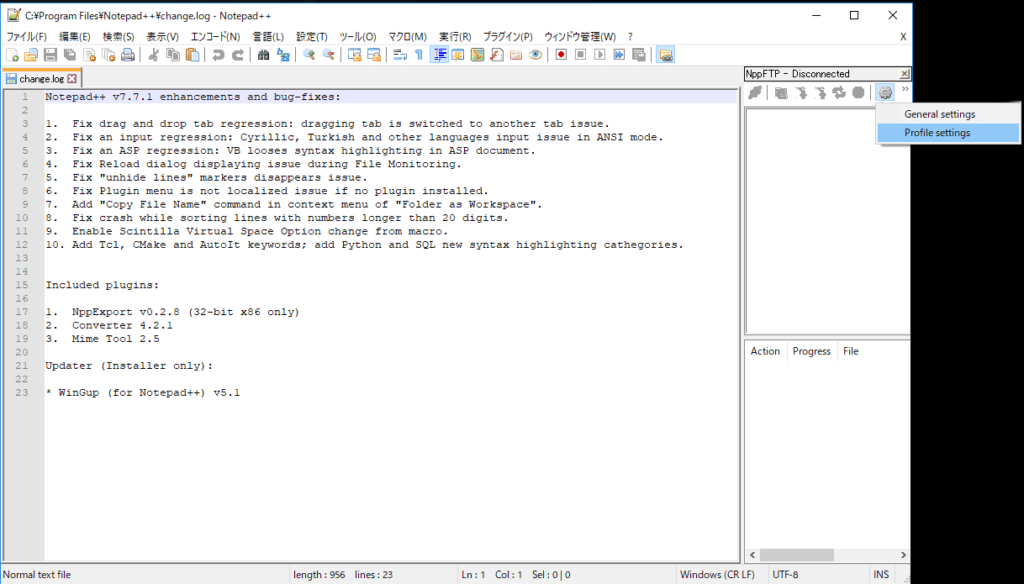This screenshot has height=584, width=1024.
Task: Open the エンコード(N) menu
Action: [215, 37]
